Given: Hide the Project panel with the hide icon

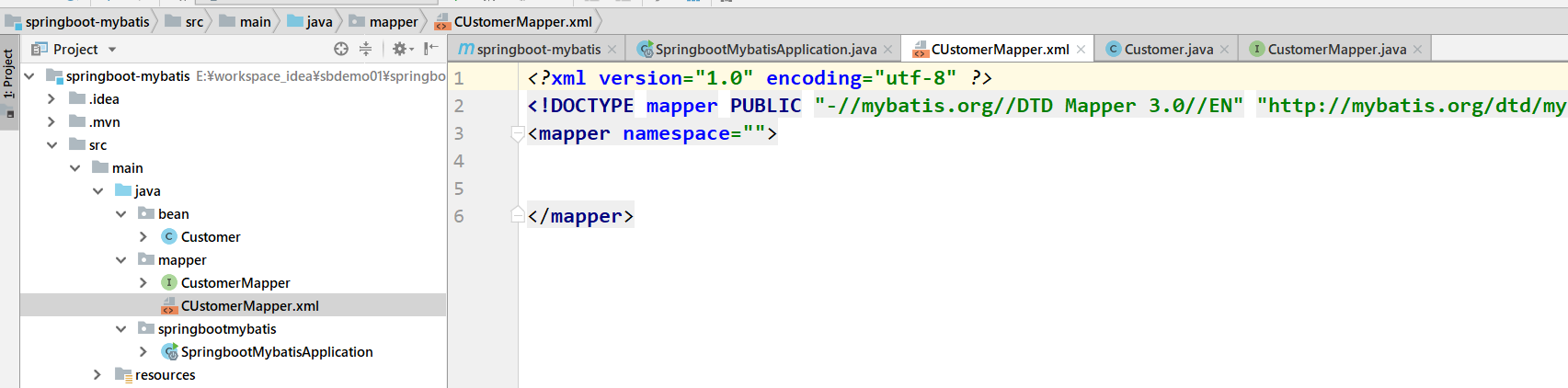Looking at the screenshot, I should 430,49.
